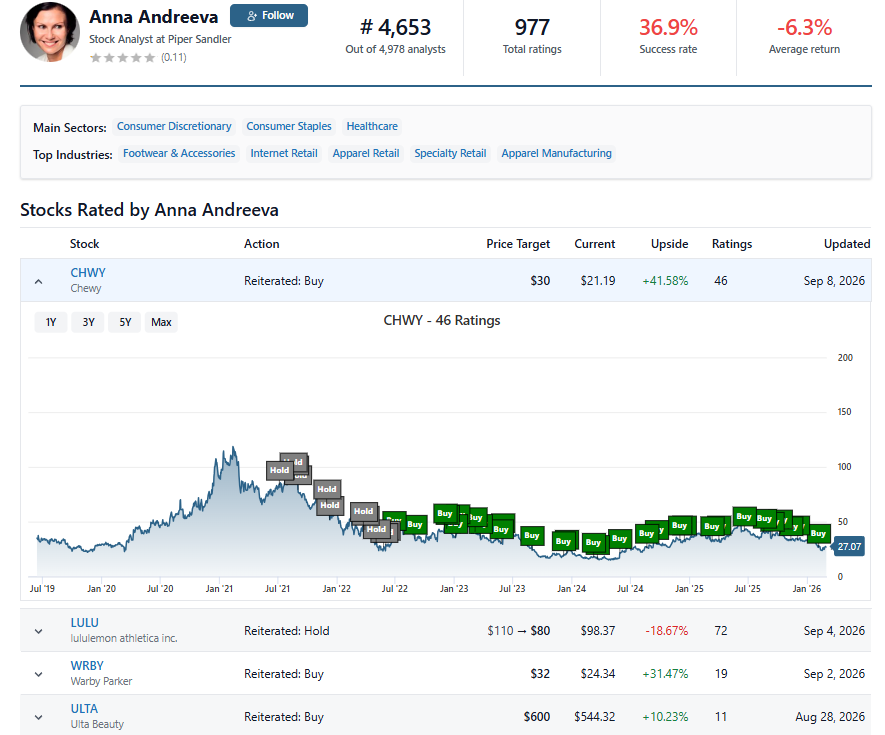Click the Follow button
Viewport: 885px width, 735px height.
click(x=269, y=15)
